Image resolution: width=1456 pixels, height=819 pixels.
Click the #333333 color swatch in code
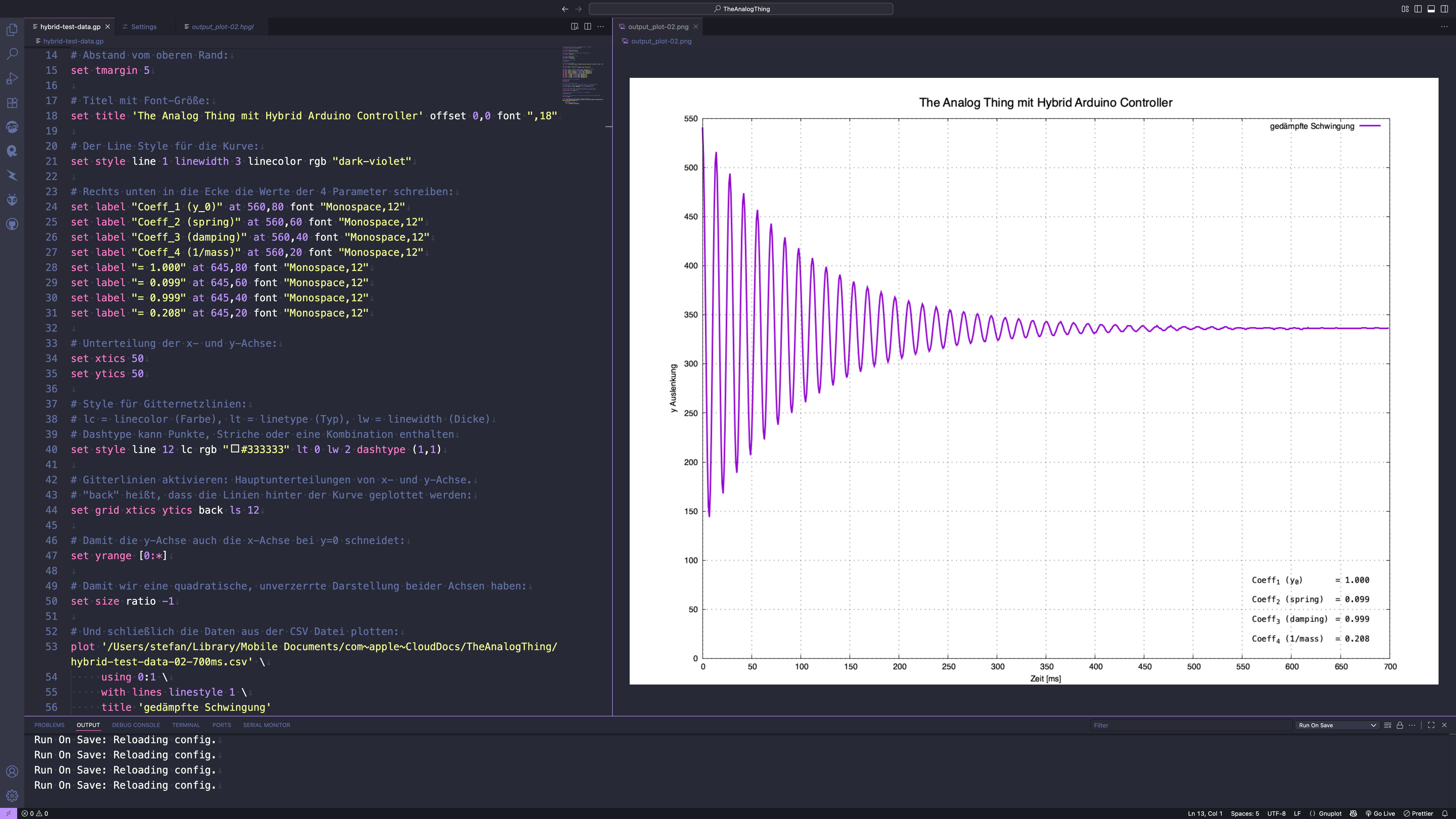[235, 449]
